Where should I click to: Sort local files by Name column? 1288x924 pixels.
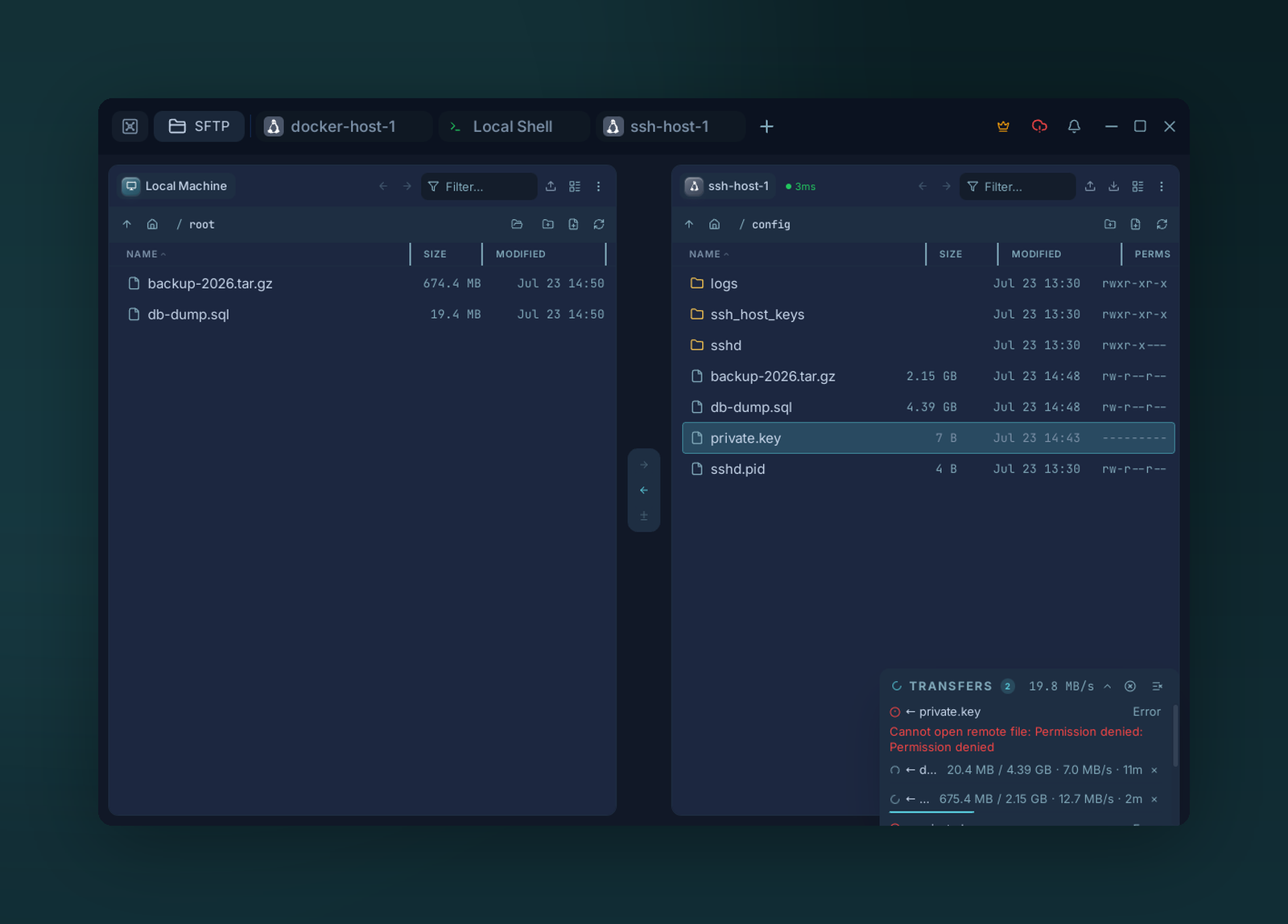click(146, 254)
